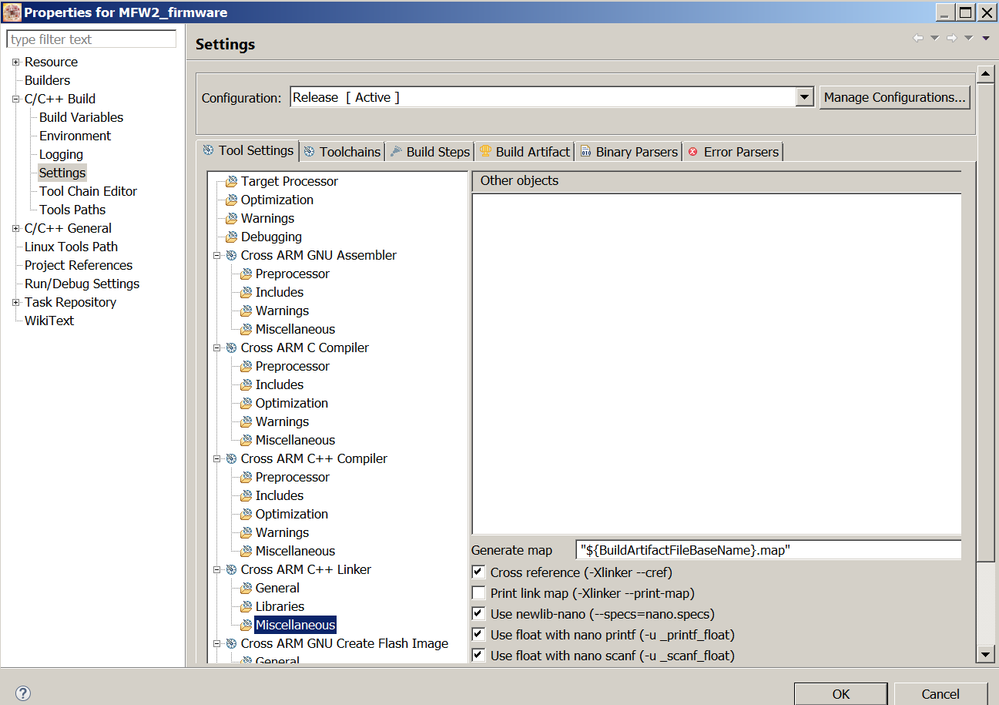Image resolution: width=999 pixels, height=705 pixels.
Task: Click the Build Steps tab icon
Action: coord(396,152)
